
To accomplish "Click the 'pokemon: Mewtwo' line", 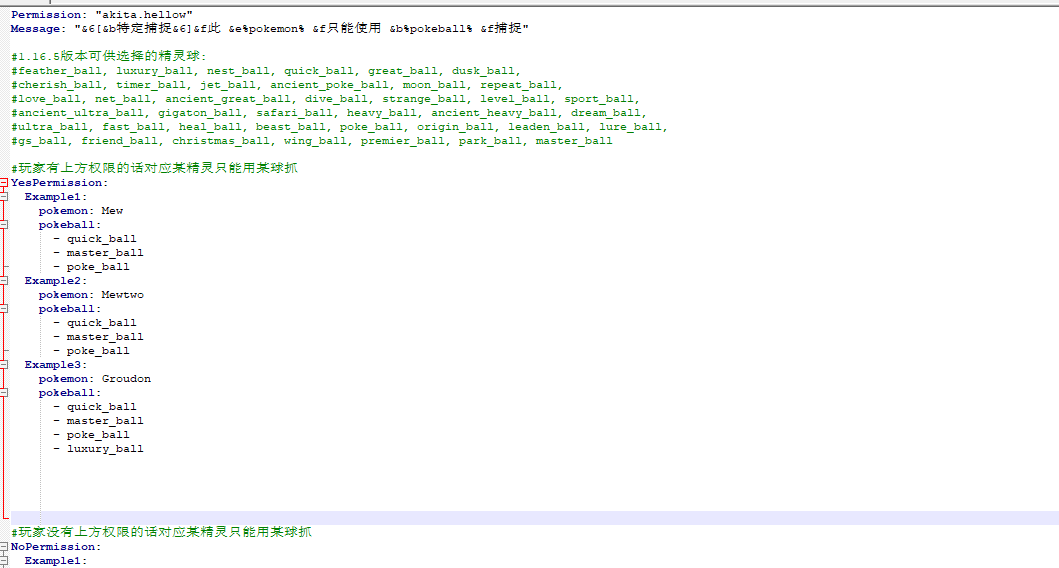I will pos(91,295).
